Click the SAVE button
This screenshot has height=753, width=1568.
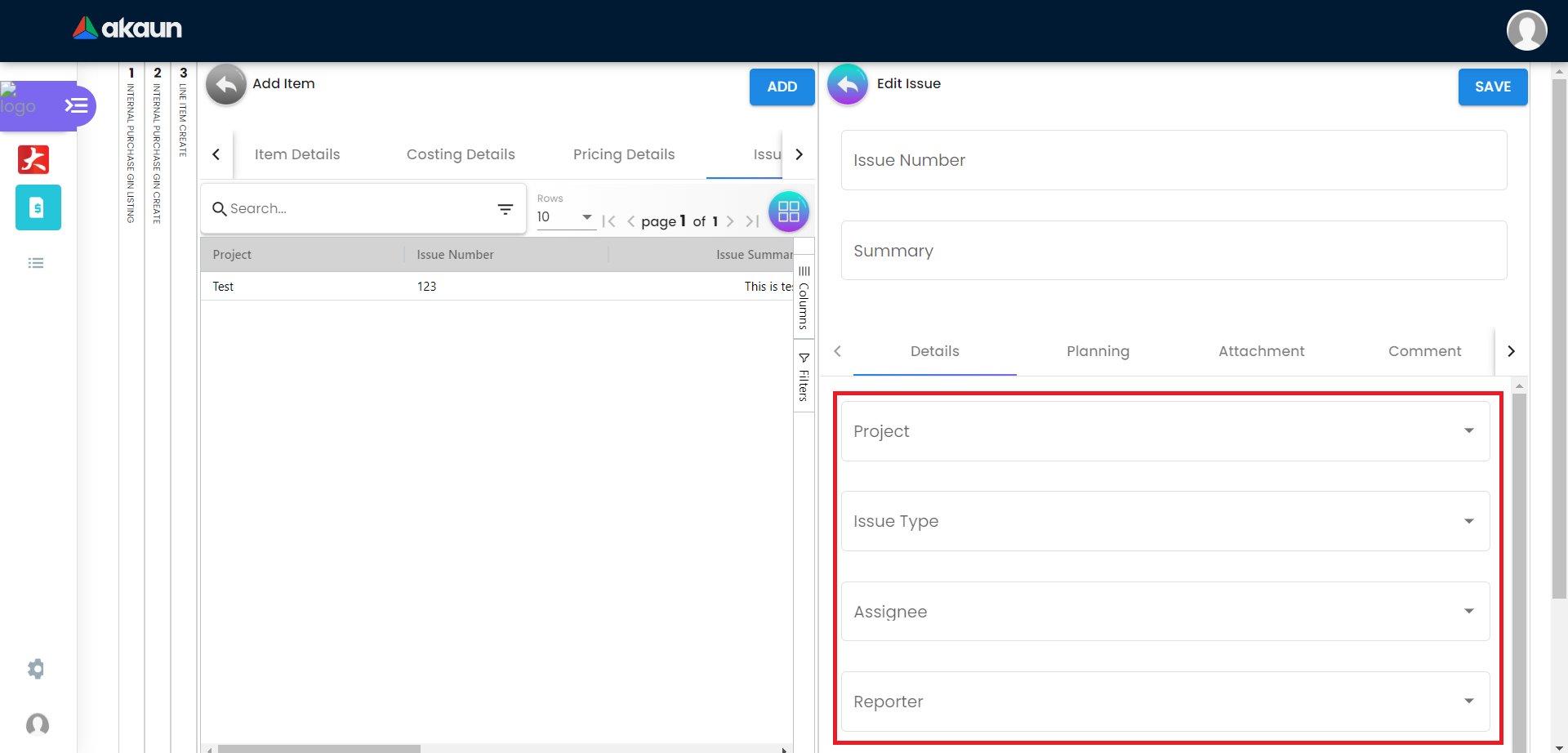coord(1492,87)
